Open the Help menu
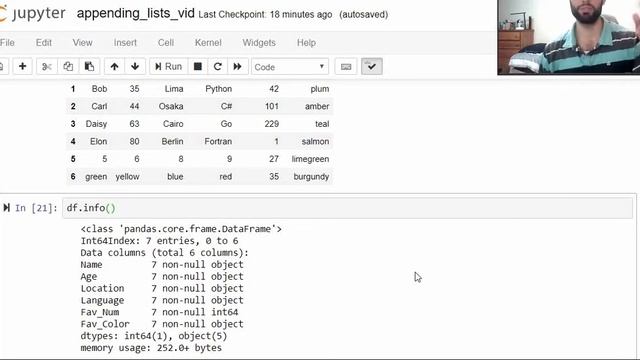Viewport: 640px width, 360px height. tap(306, 42)
